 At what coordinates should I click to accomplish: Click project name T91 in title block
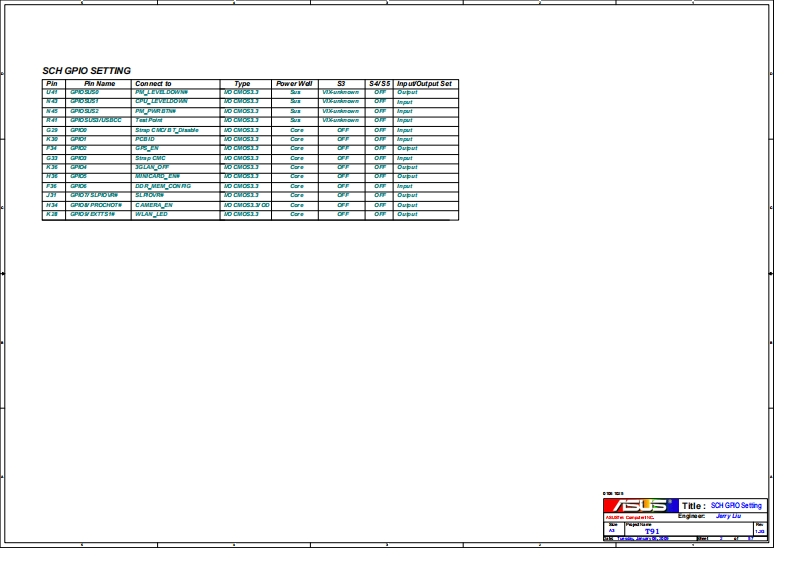click(652, 531)
